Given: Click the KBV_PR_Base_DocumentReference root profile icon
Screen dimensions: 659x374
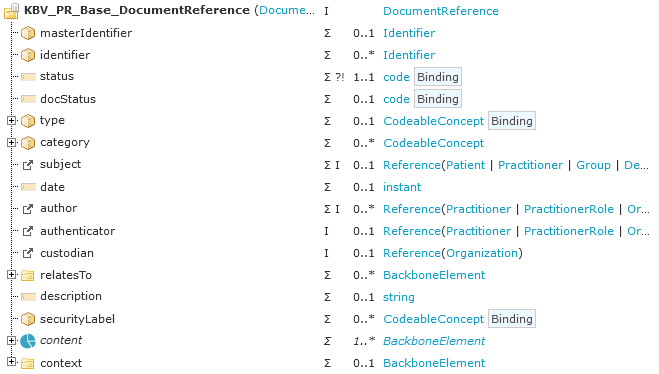Looking at the screenshot, I should (x=11, y=11).
